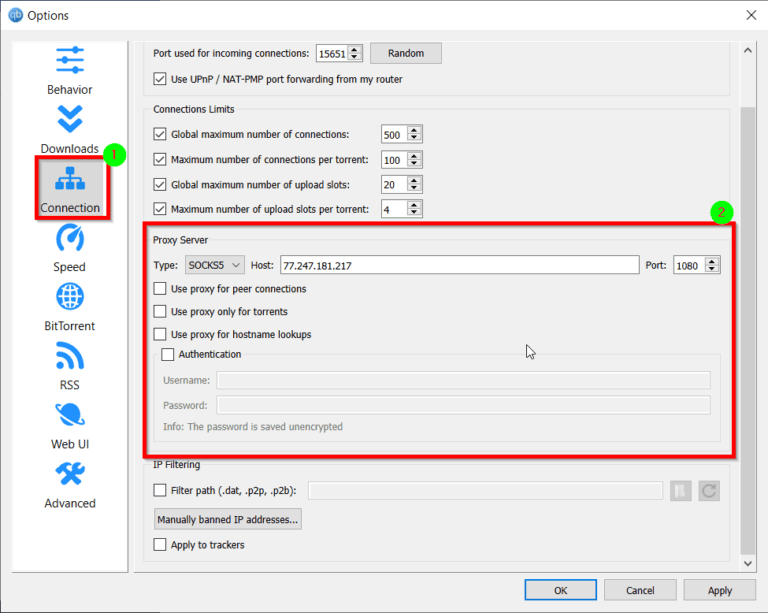Open the proxy Type SOCKS5 dropdown
Screen dimensions: 768x613
(215, 265)
